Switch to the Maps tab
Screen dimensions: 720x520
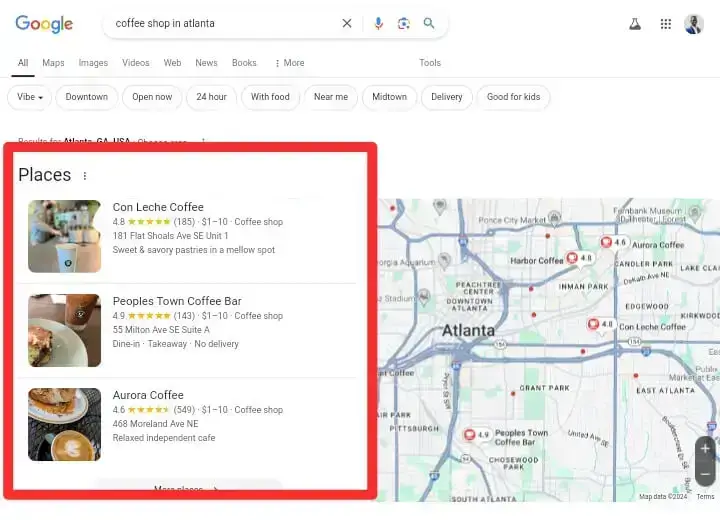tap(53, 63)
